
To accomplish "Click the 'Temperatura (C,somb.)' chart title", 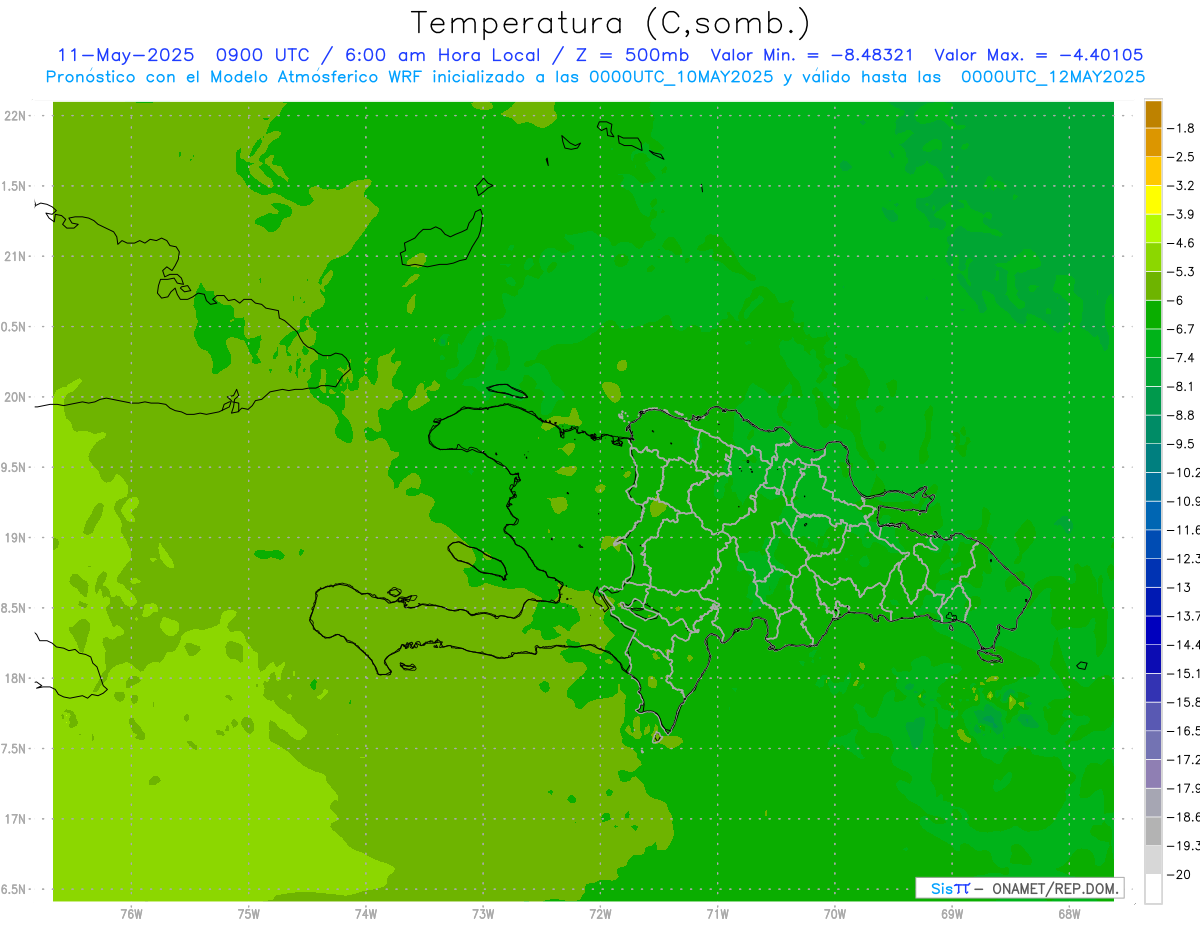I will (610, 23).
